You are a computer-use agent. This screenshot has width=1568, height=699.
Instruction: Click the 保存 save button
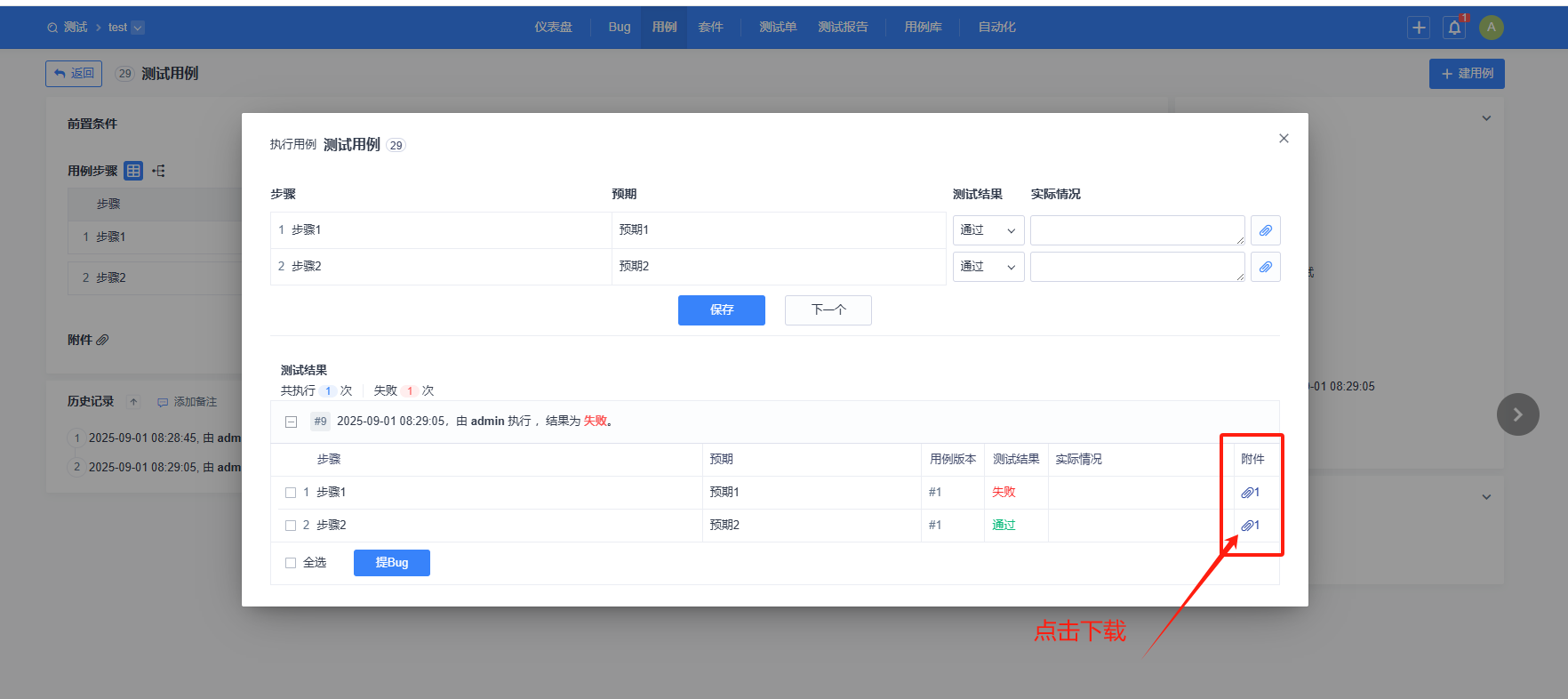tap(721, 310)
